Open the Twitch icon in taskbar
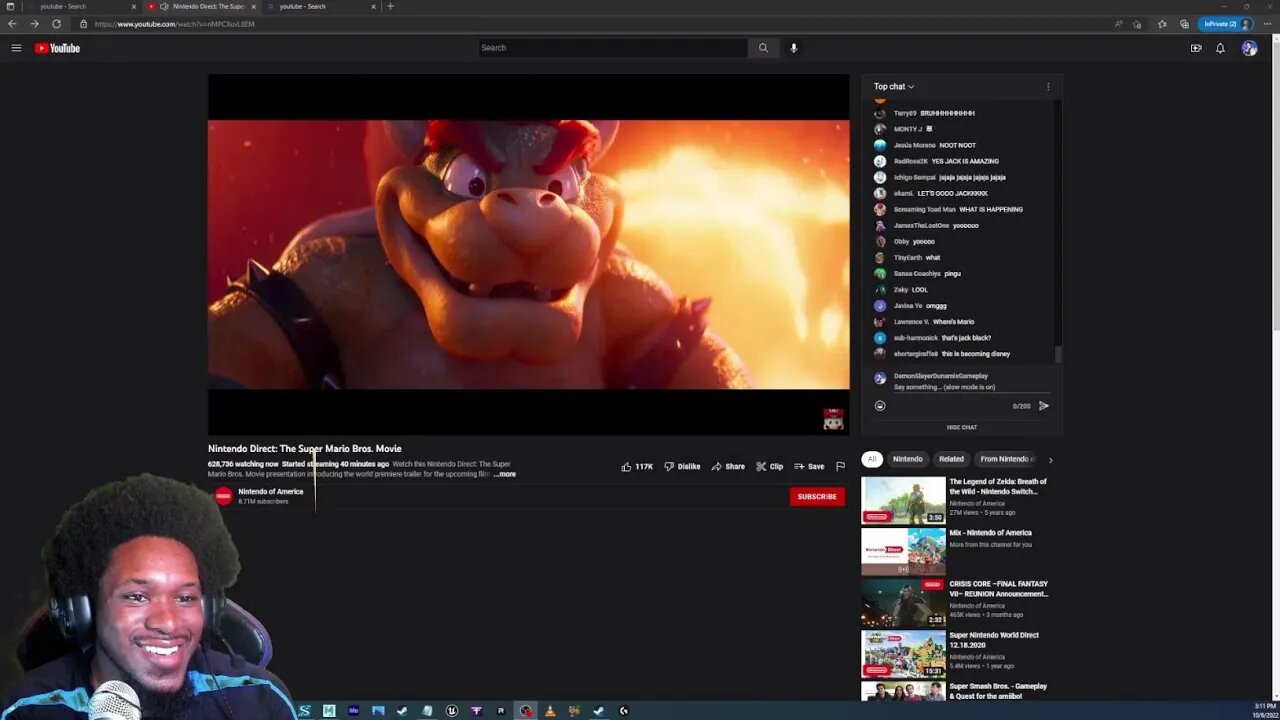The height and width of the screenshot is (720, 1280). click(476, 711)
